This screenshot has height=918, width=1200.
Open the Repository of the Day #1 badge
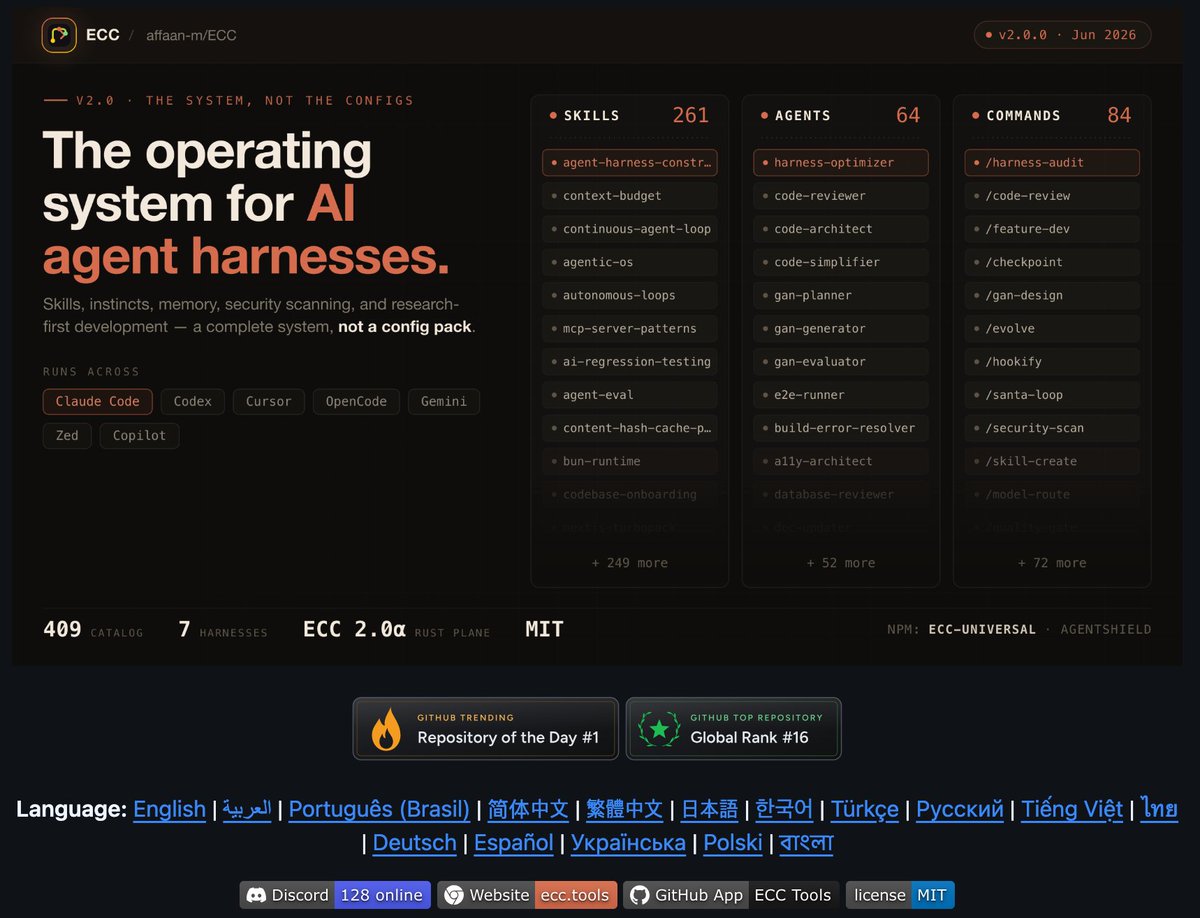pos(486,729)
